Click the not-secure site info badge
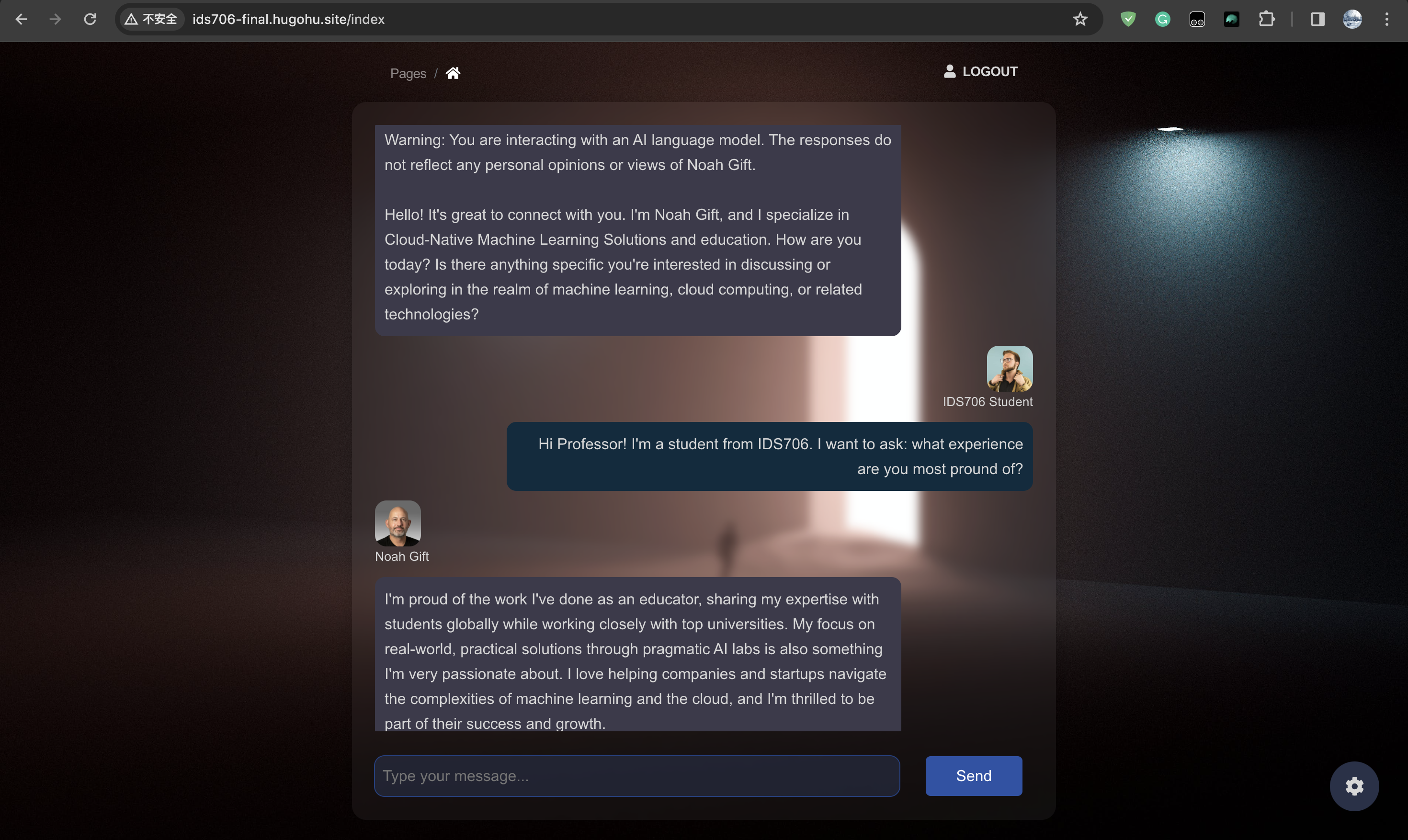The width and height of the screenshot is (1408, 840). 150,19
